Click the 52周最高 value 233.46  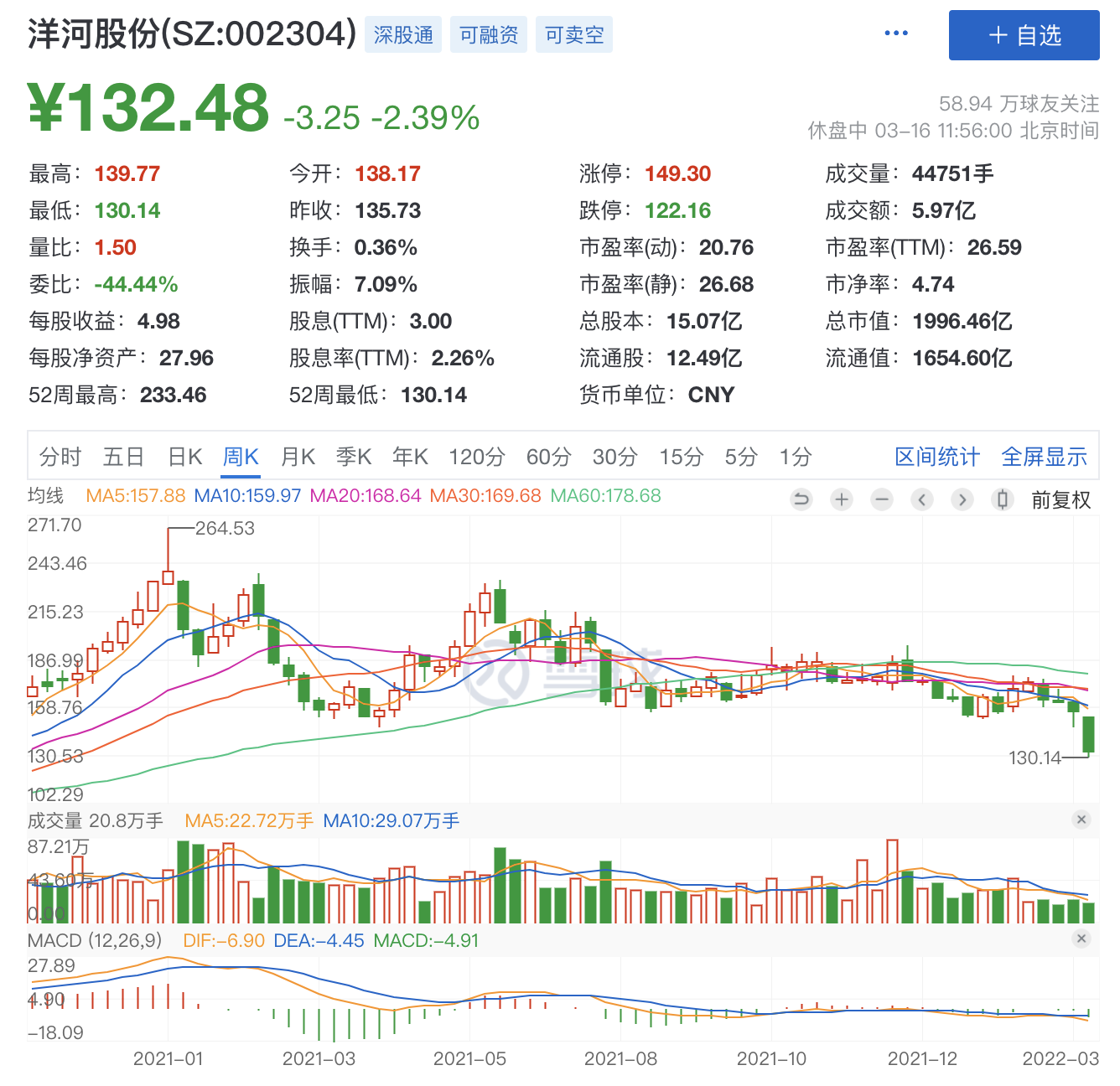(x=173, y=395)
